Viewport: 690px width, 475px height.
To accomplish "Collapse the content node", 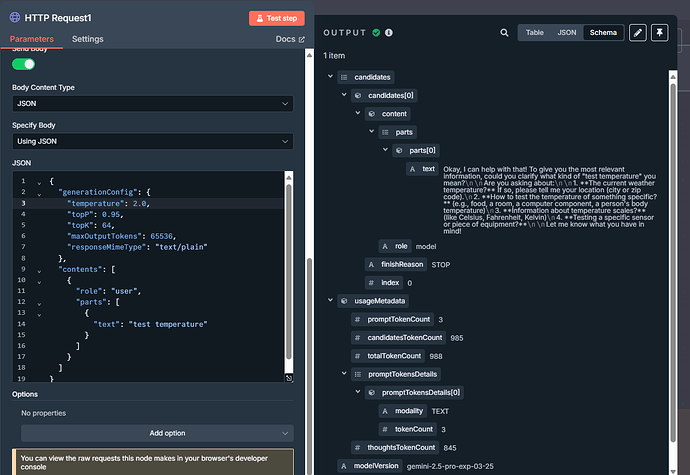I will pos(358,113).
